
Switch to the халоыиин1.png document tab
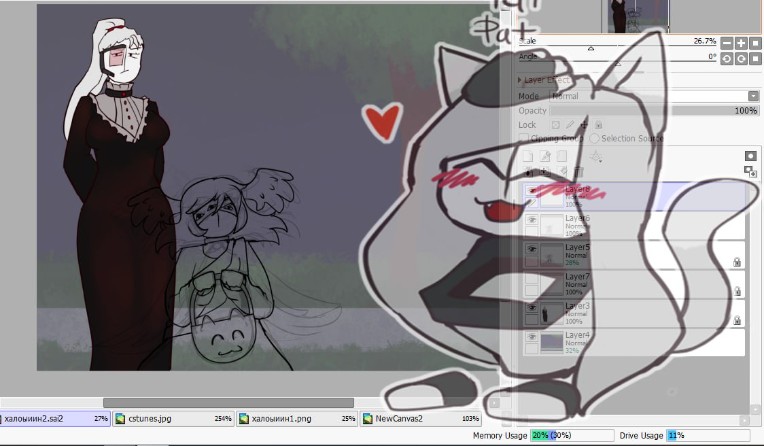[297, 419]
